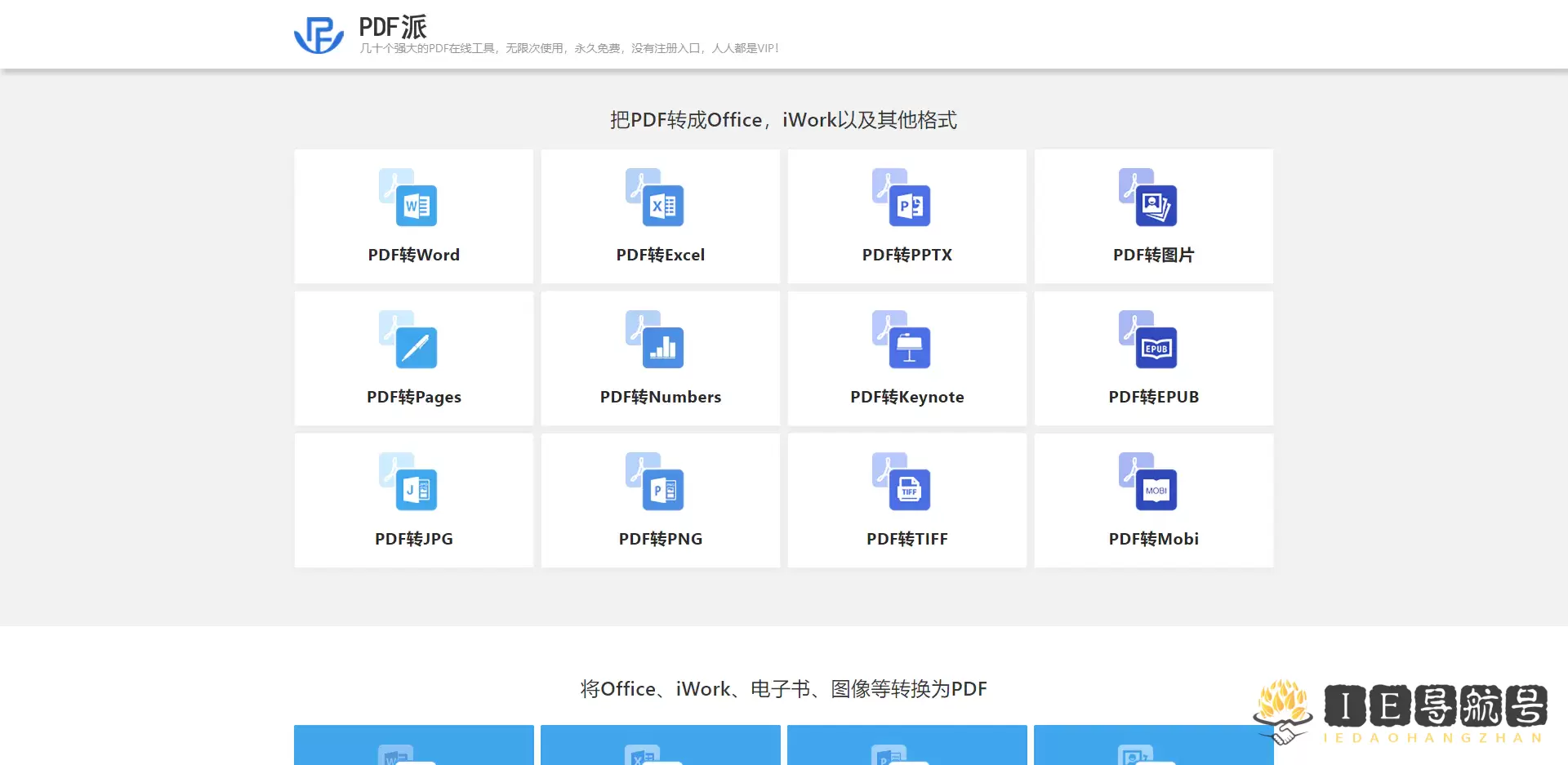Image resolution: width=1568 pixels, height=765 pixels.
Task: Open the PDF派 site title
Action: coord(393,27)
